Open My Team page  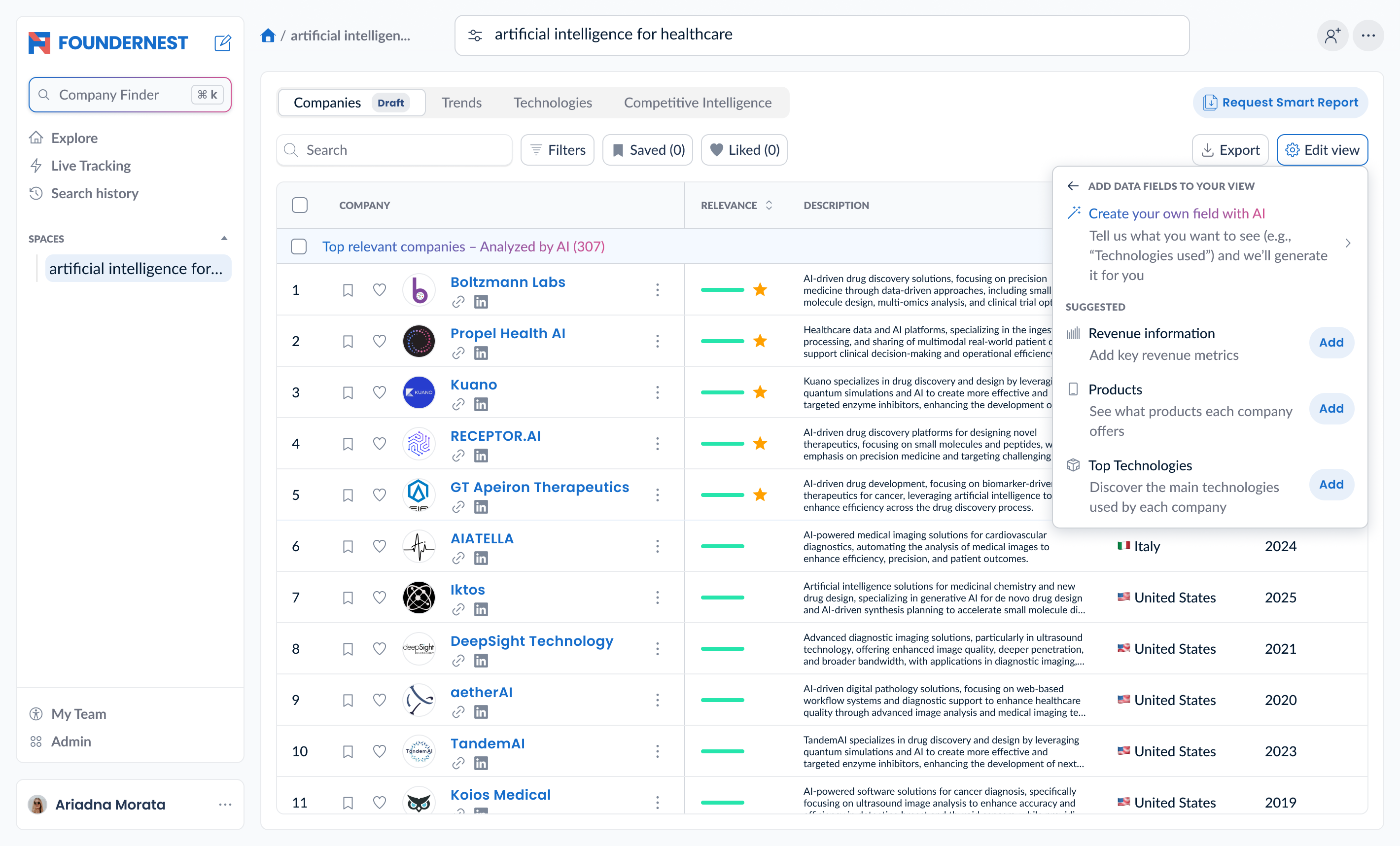[78, 714]
